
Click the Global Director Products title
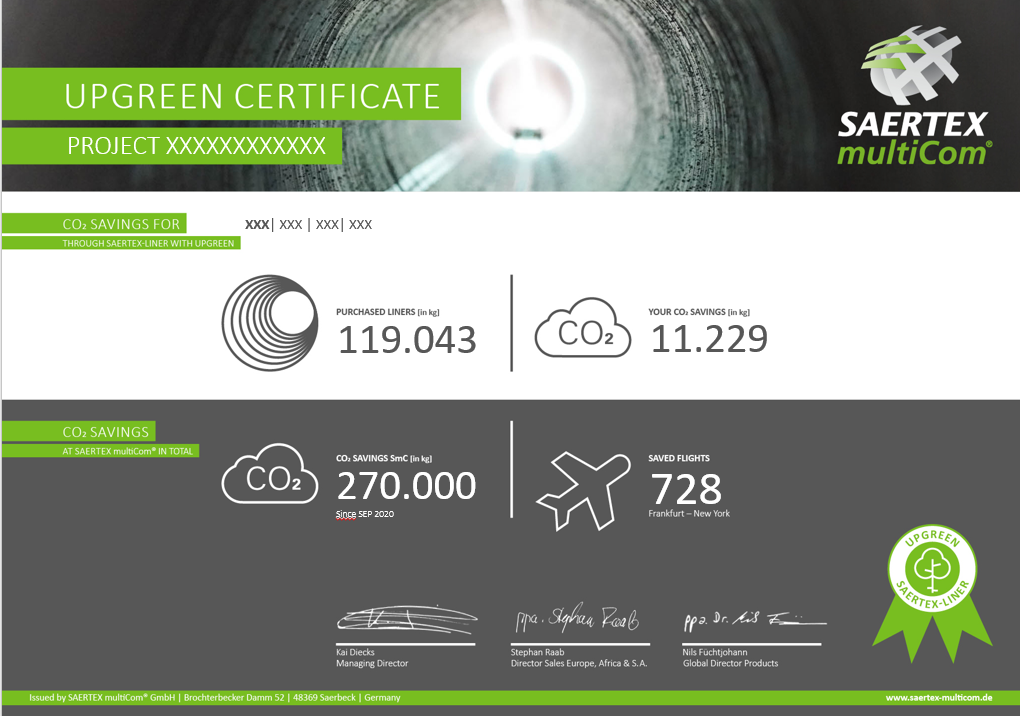(731, 663)
